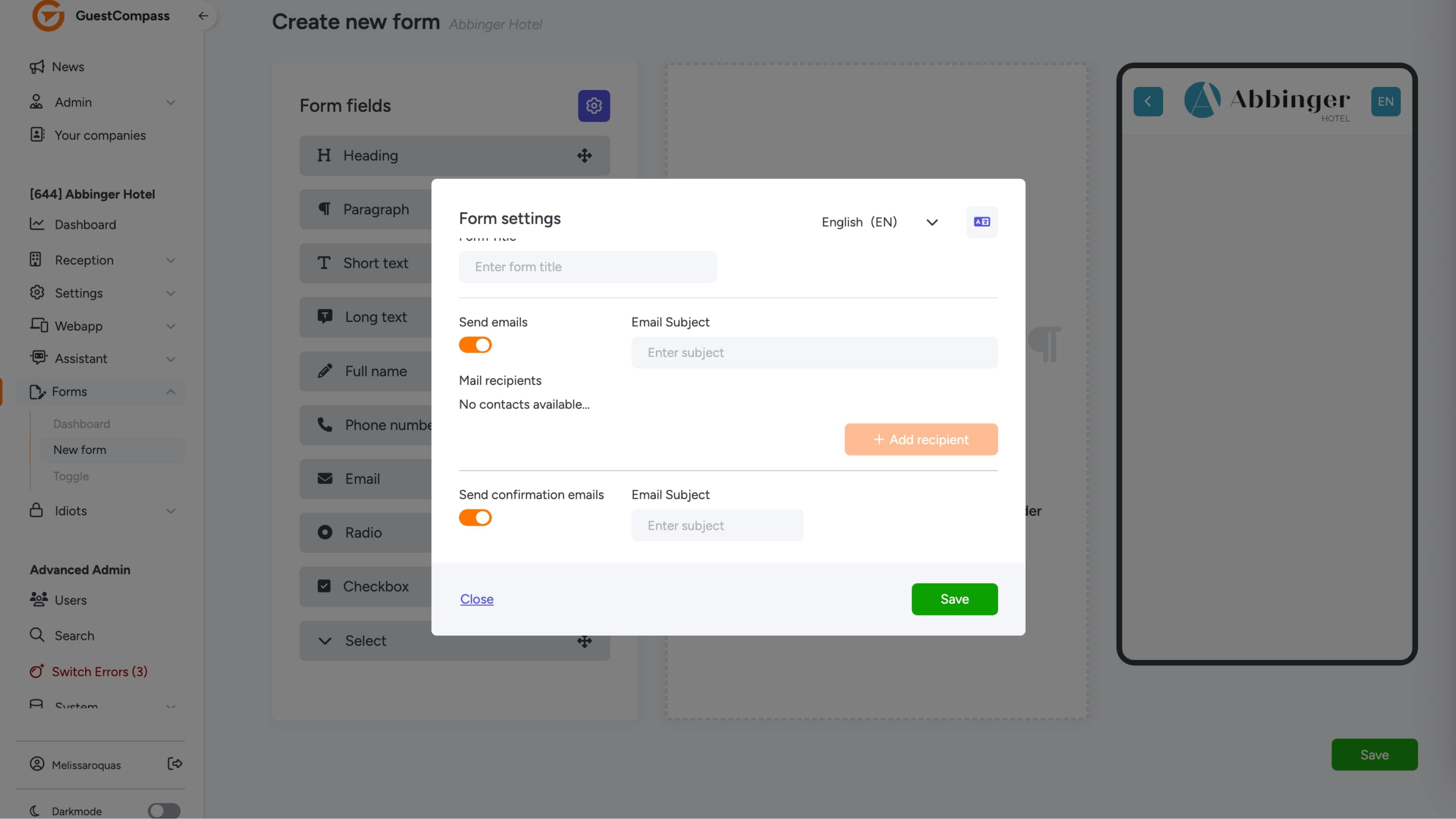Open the News megaphone icon

click(37, 67)
